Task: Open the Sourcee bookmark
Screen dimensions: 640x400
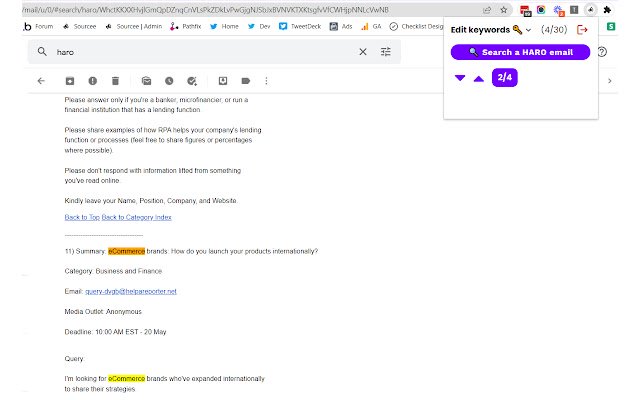Action: (x=80, y=27)
